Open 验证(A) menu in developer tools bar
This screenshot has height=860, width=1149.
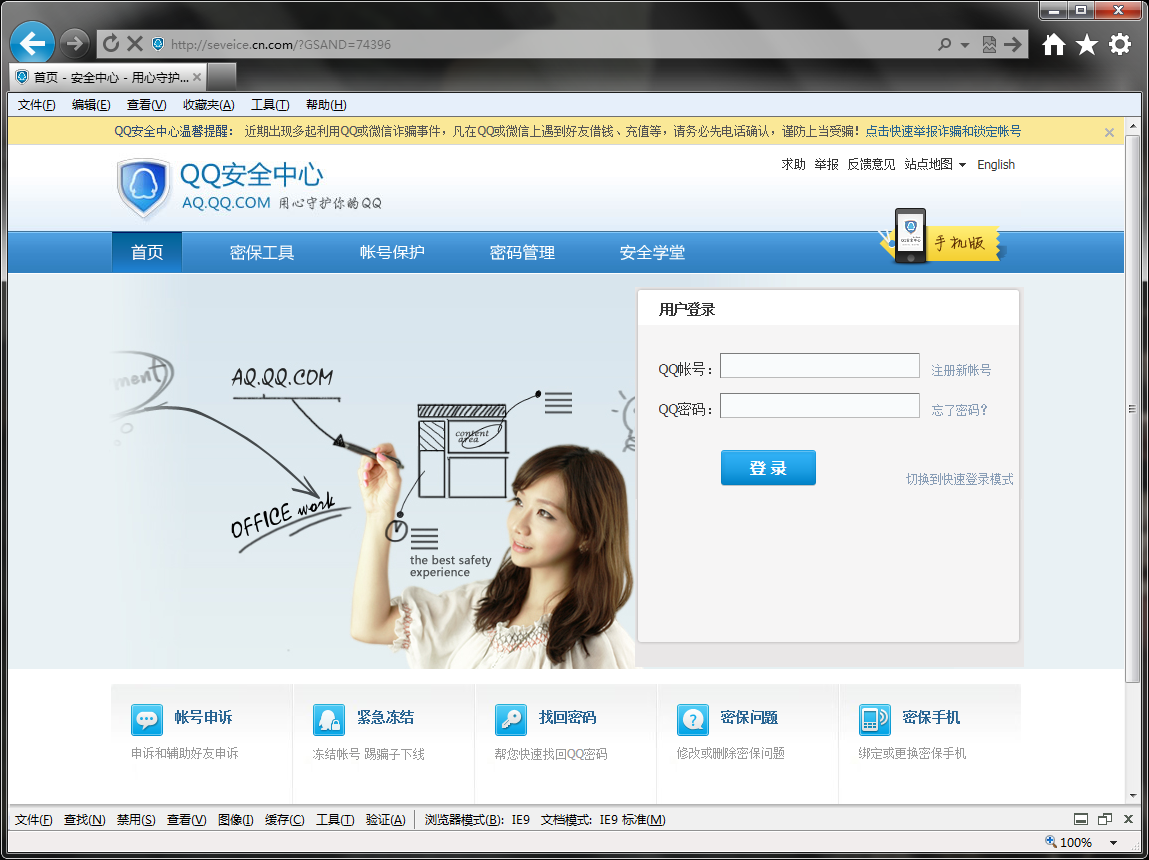[385, 820]
